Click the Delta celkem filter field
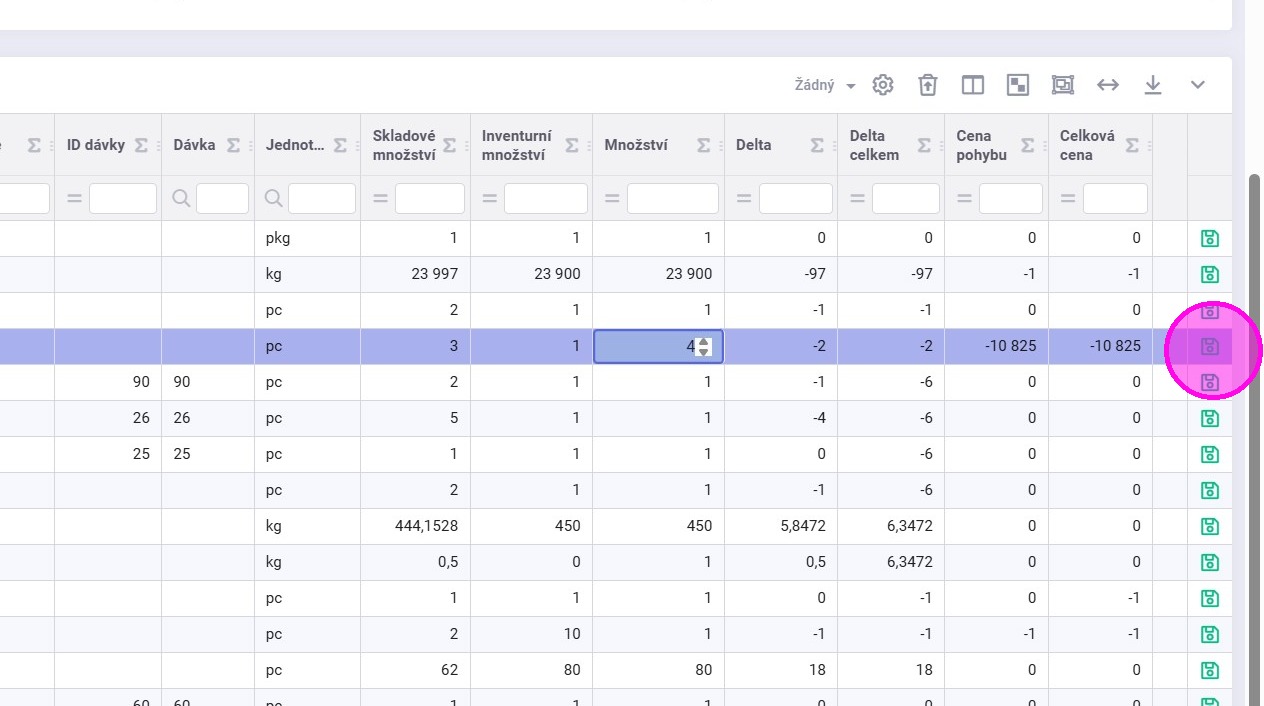This screenshot has height=706, width=1264. tap(905, 199)
